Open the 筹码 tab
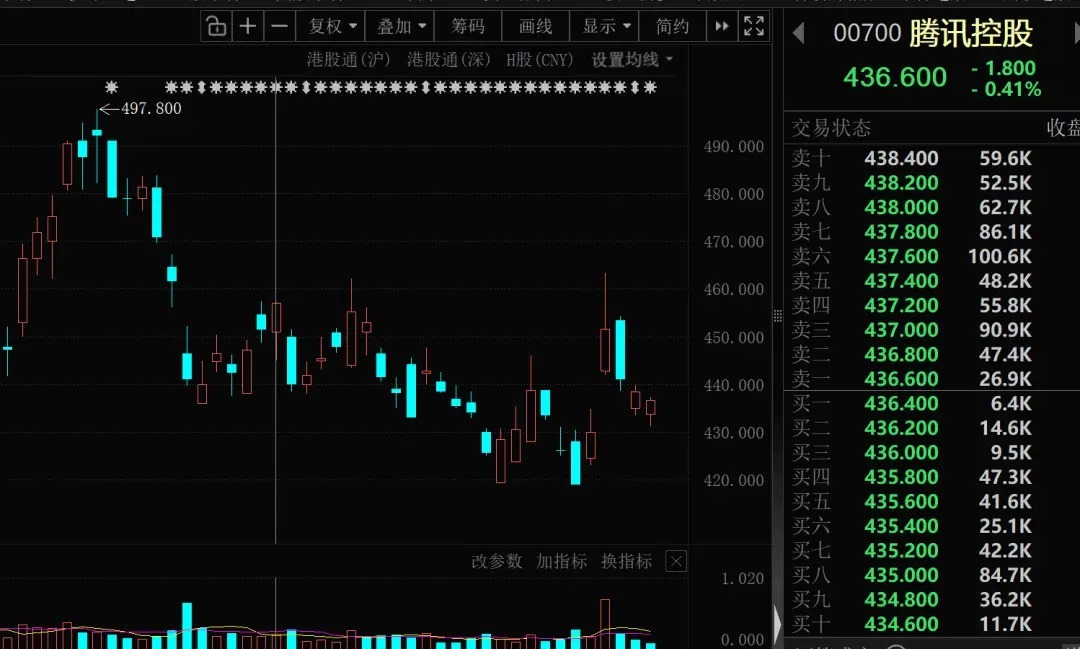 click(x=468, y=26)
